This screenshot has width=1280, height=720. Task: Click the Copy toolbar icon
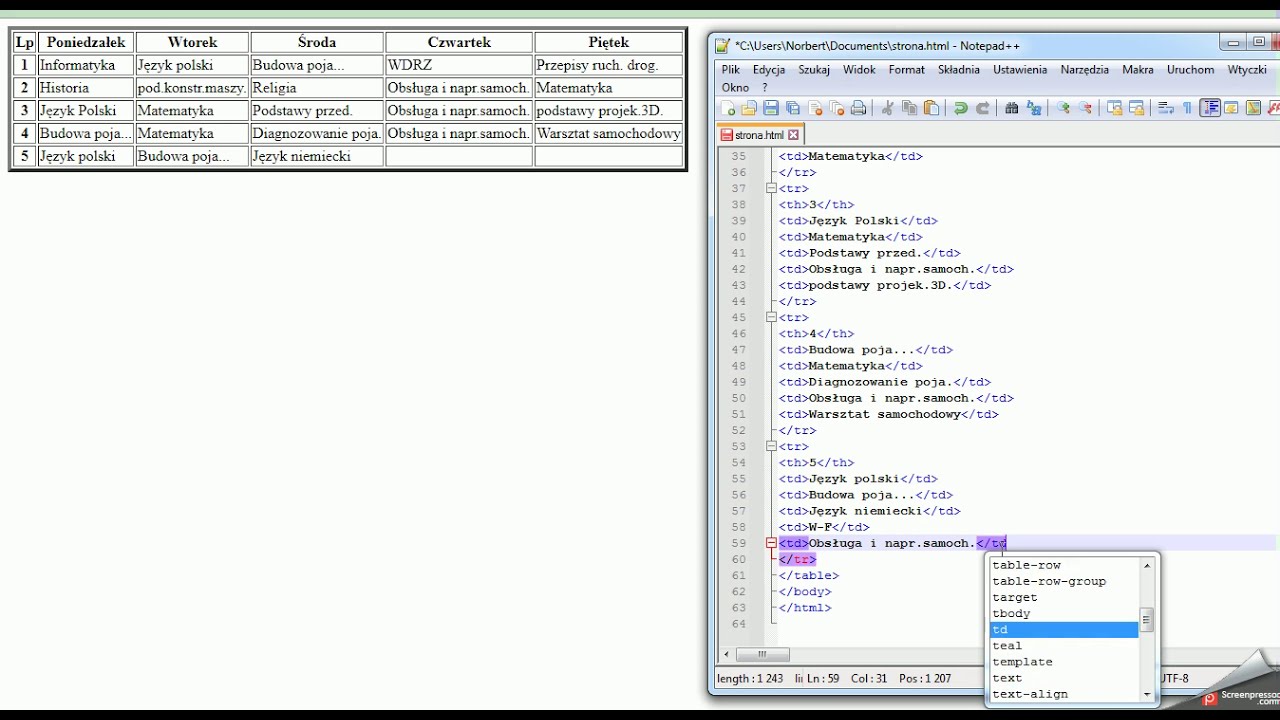[909, 108]
